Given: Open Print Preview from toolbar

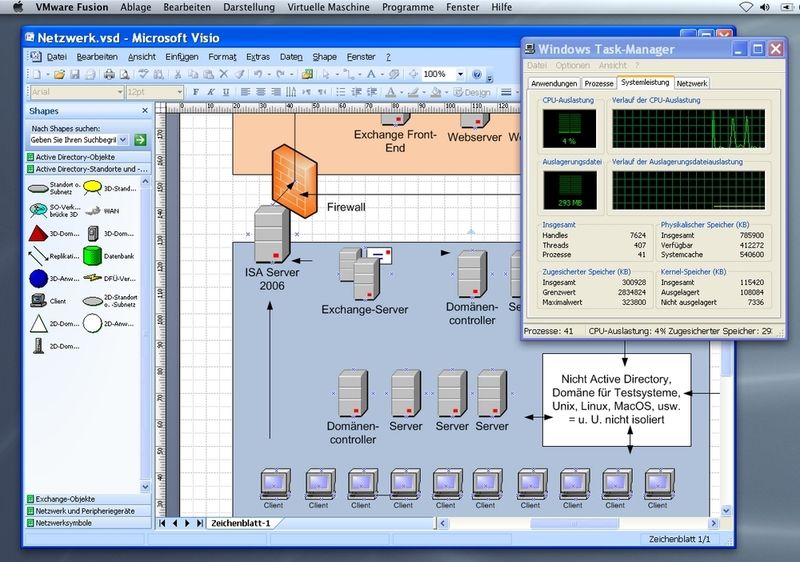Looking at the screenshot, I should pyautogui.click(x=124, y=74).
